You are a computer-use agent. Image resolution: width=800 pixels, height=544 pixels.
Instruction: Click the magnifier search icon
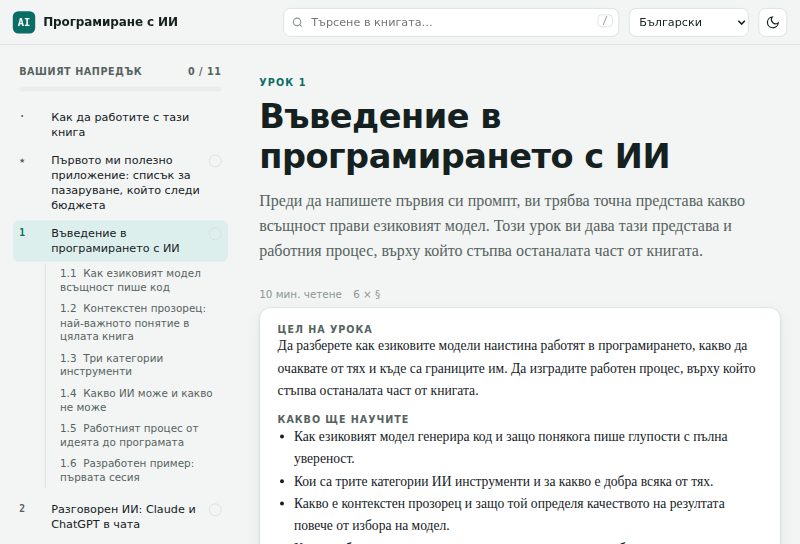click(297, 22)
